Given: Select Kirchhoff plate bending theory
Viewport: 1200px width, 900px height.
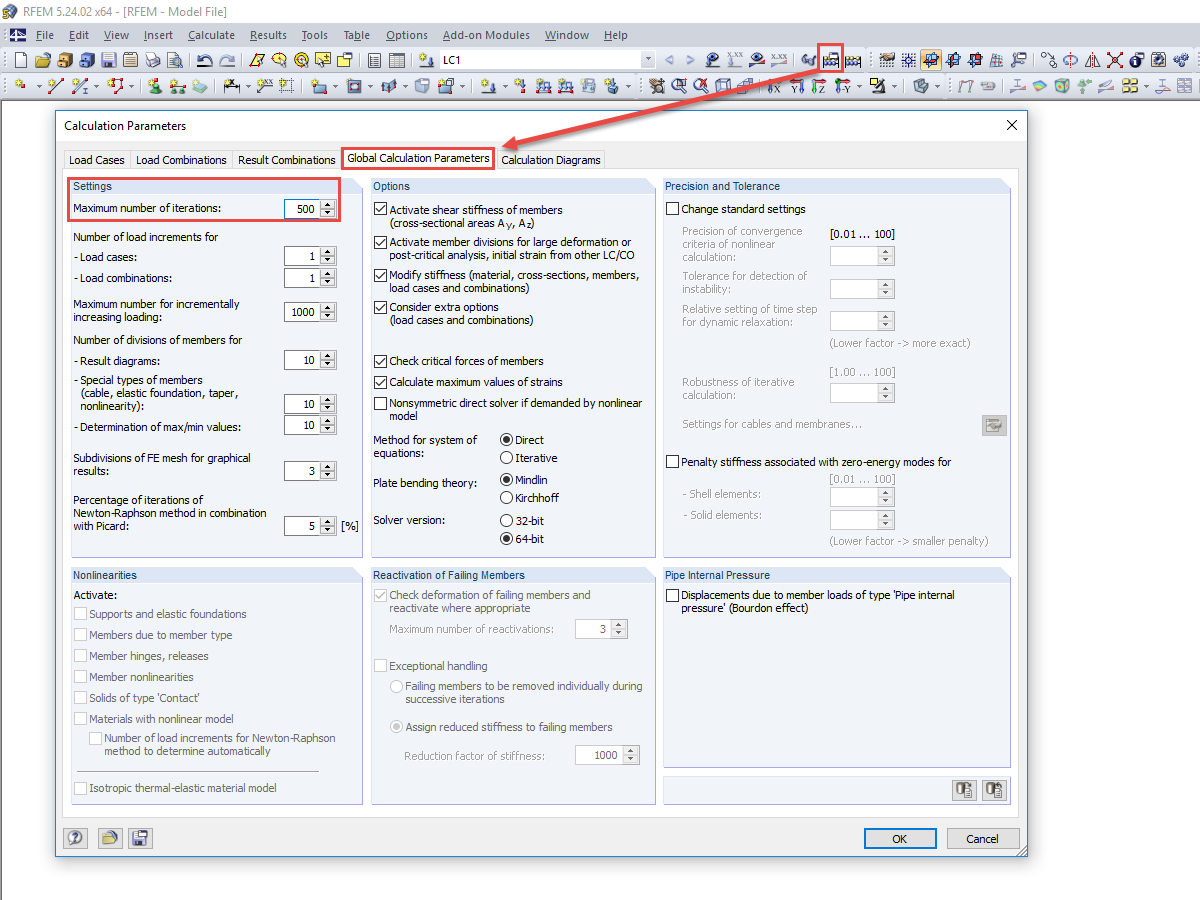Looking at the screenshot, I should pos(506,498).
